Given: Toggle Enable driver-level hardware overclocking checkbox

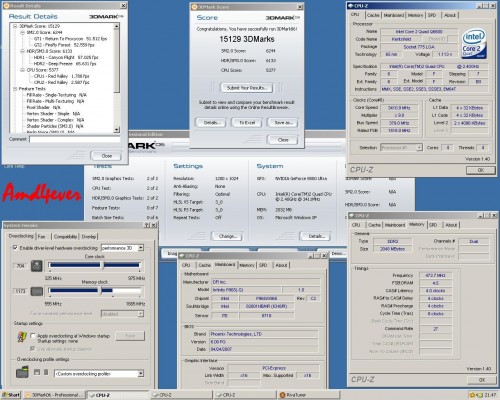Looking at the screenshot, I should click(15, 248).
